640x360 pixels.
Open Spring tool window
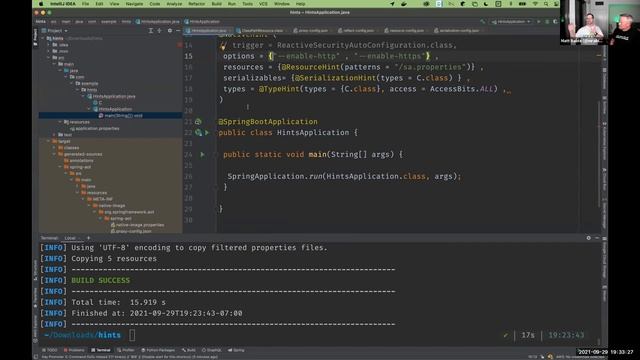236,350
